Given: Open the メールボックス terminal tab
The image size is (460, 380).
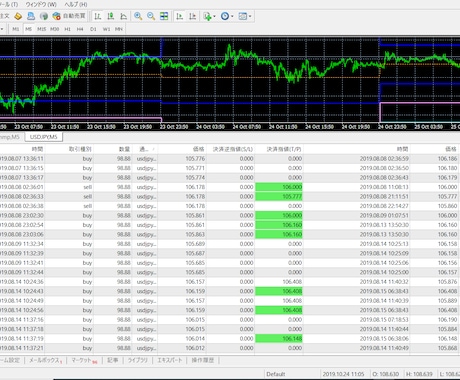Looking at the screenshot, I should coord(45,360).
